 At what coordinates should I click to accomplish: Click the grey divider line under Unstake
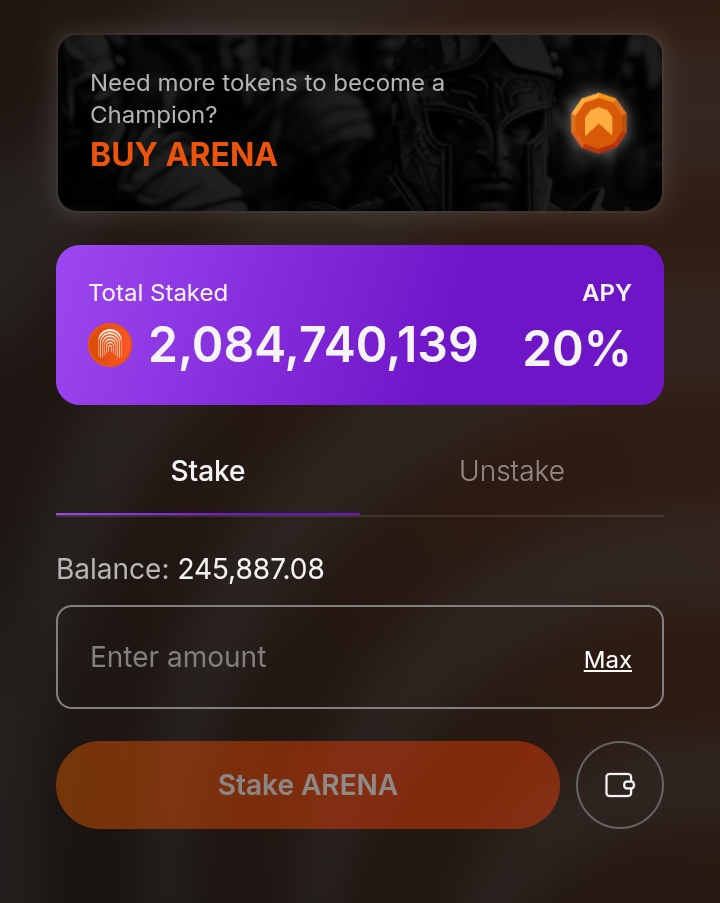[x=511, y=516]
